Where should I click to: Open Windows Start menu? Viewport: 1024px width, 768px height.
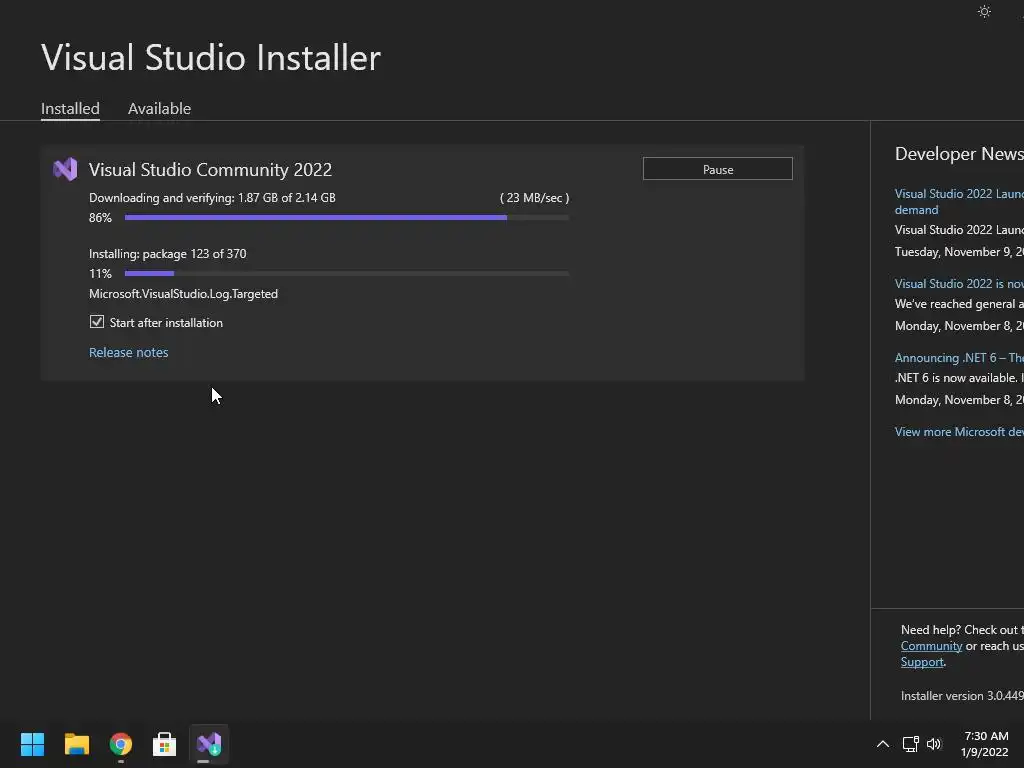coord(32,744)
